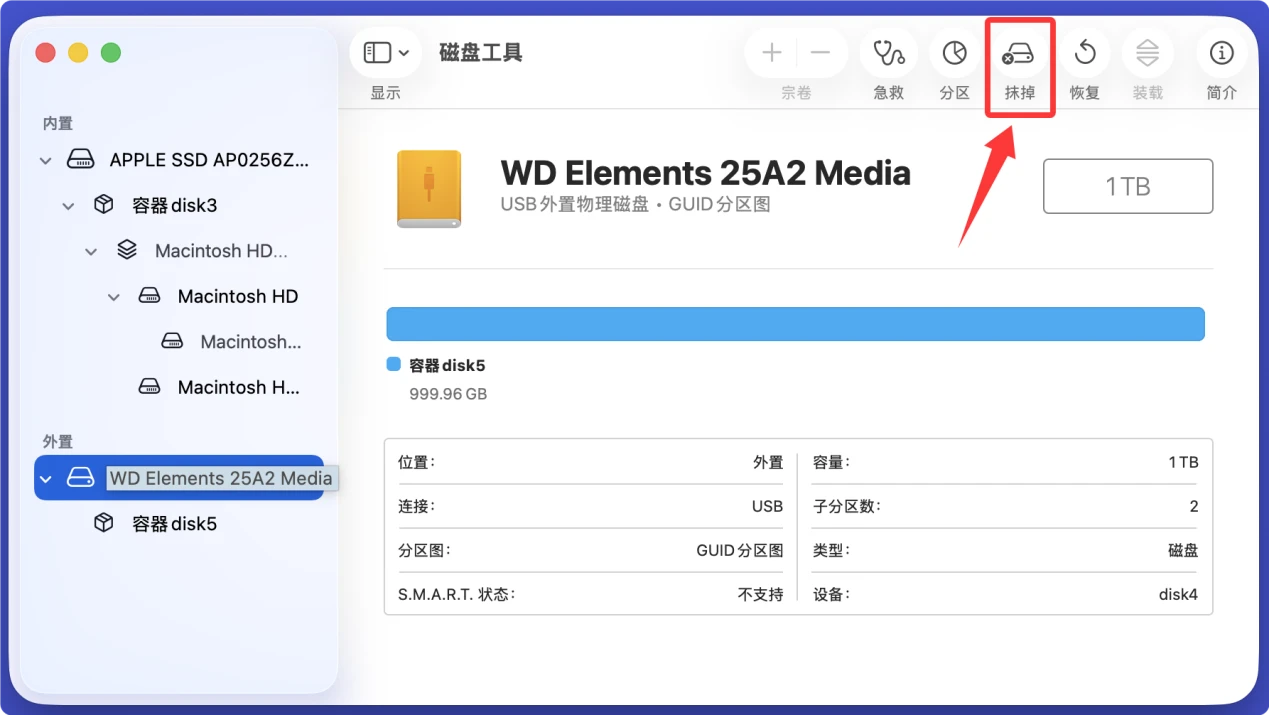Collapse the 容器 disk3 container chevron
This screenshot has height=715, width=1269.
pos(68,206)
